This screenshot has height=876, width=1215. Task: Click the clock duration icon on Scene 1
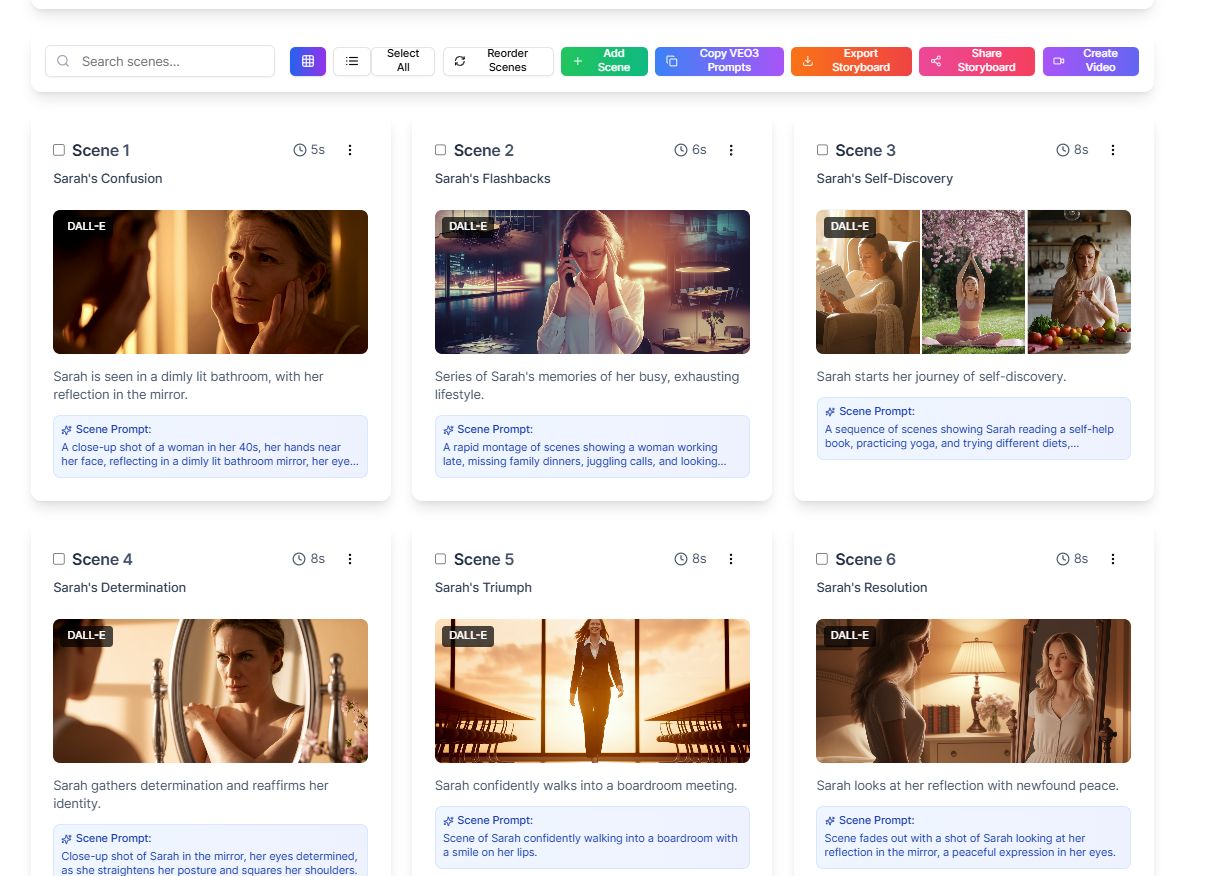pos(298,149)
